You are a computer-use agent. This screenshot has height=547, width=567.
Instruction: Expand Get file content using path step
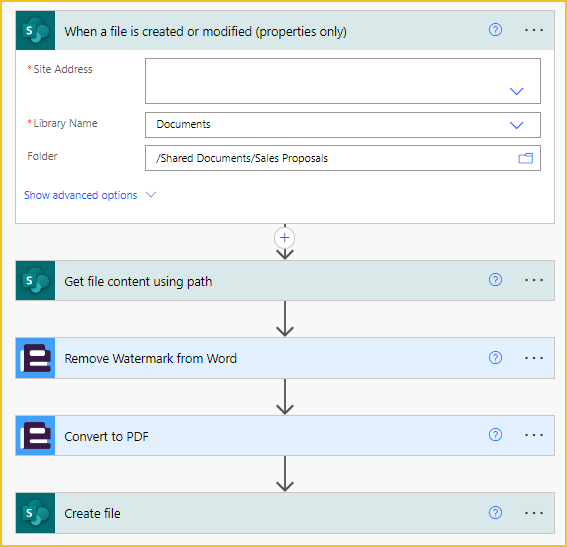[285, 281]
